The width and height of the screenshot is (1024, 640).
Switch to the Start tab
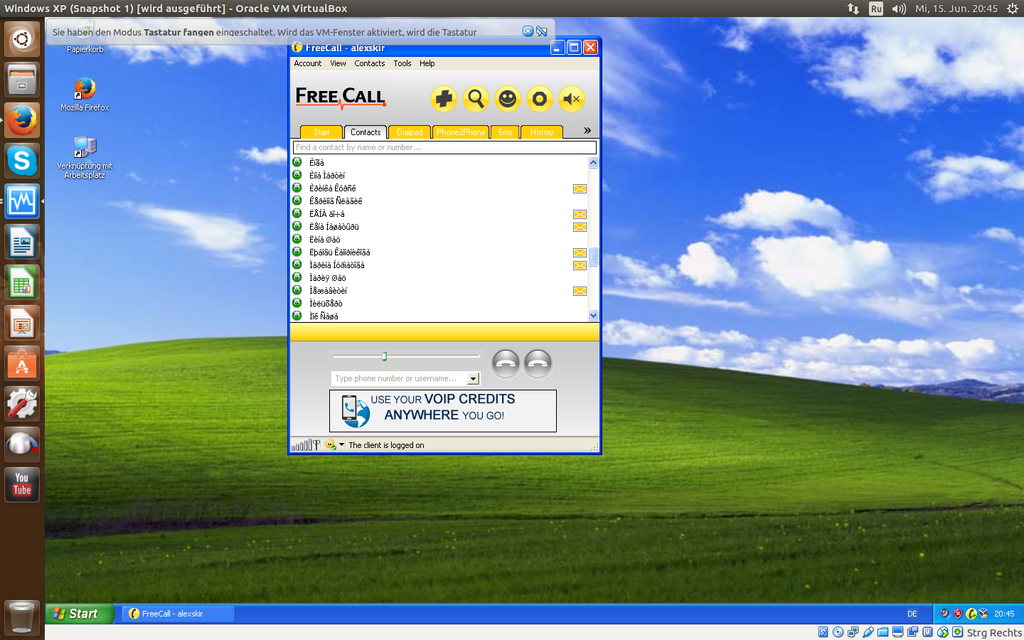coord(321,132)
